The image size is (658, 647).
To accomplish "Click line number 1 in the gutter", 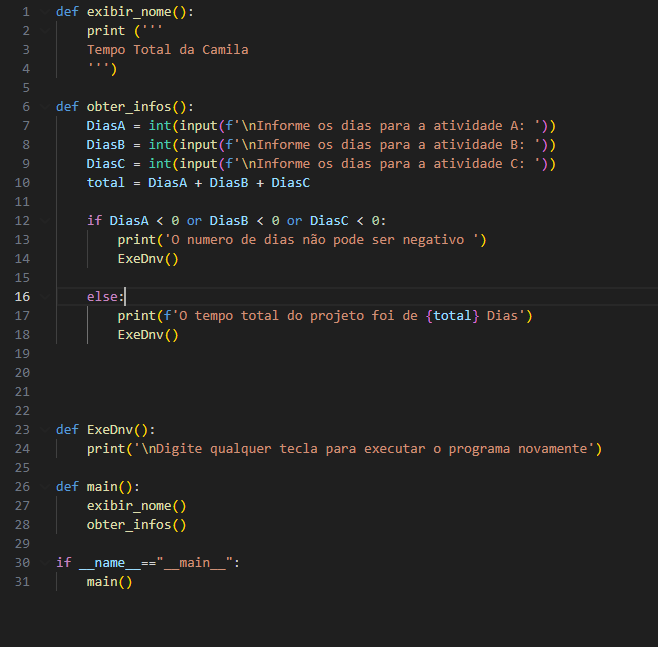I will tap(25, 12).
